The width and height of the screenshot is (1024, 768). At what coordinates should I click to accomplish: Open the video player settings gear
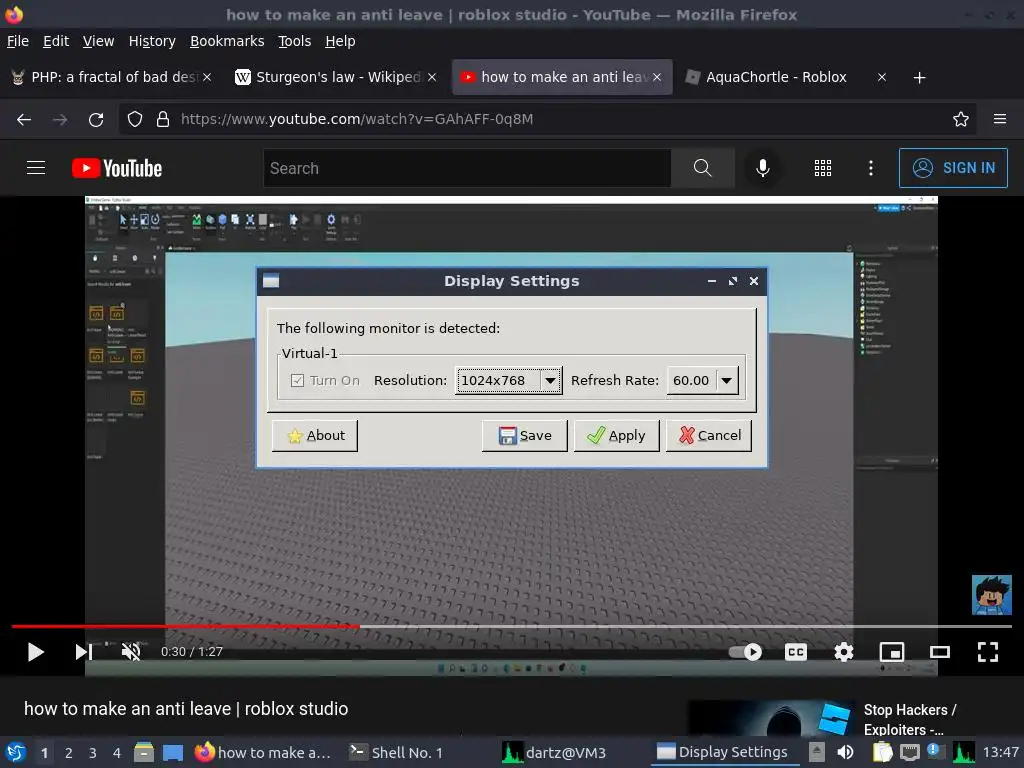tap(844, 652)
